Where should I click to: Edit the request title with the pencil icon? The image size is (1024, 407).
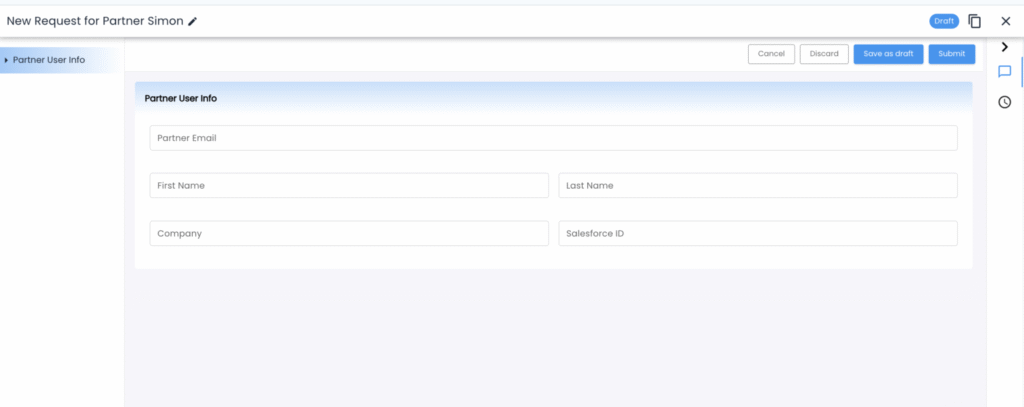pos(193,22)
